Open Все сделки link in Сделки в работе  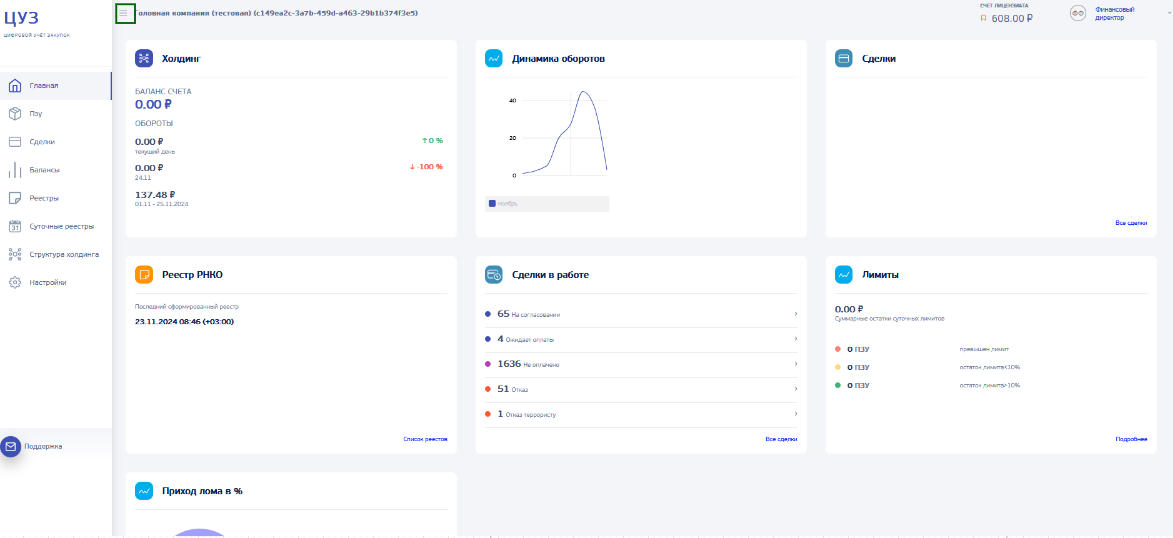pos(781,438)
